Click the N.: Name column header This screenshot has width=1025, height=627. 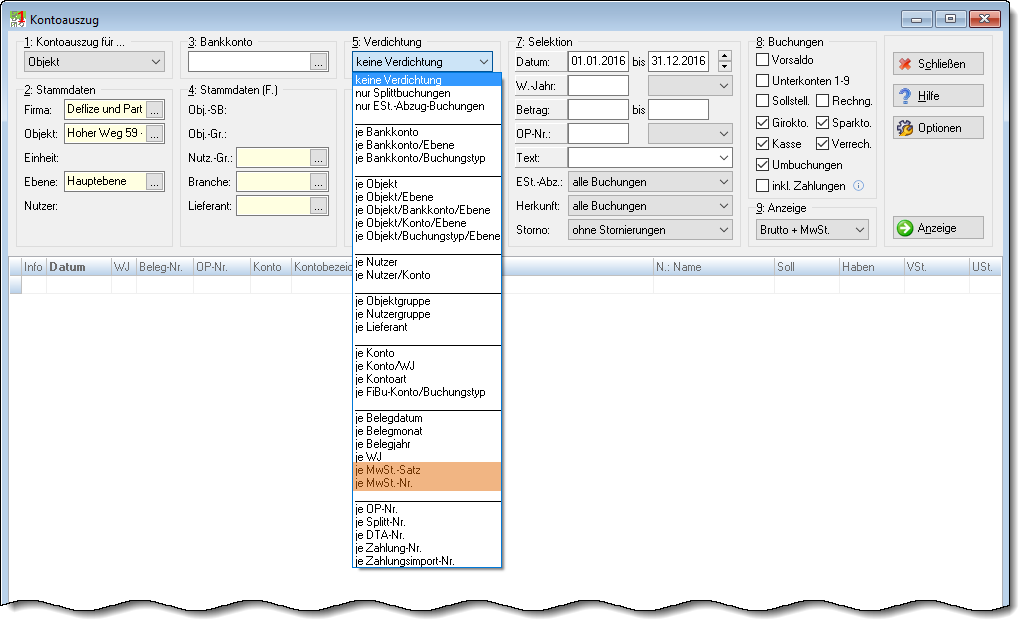(x=713, y=267)
